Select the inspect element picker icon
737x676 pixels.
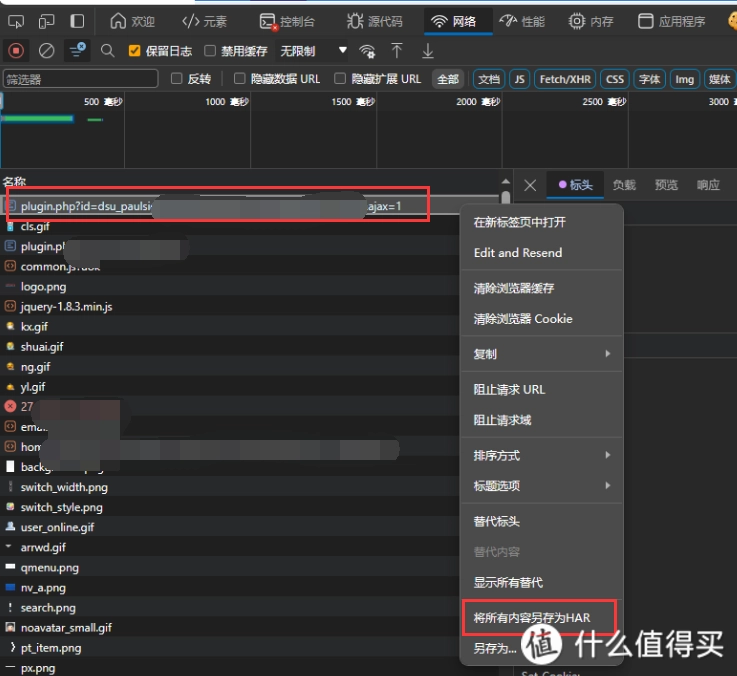16,21
